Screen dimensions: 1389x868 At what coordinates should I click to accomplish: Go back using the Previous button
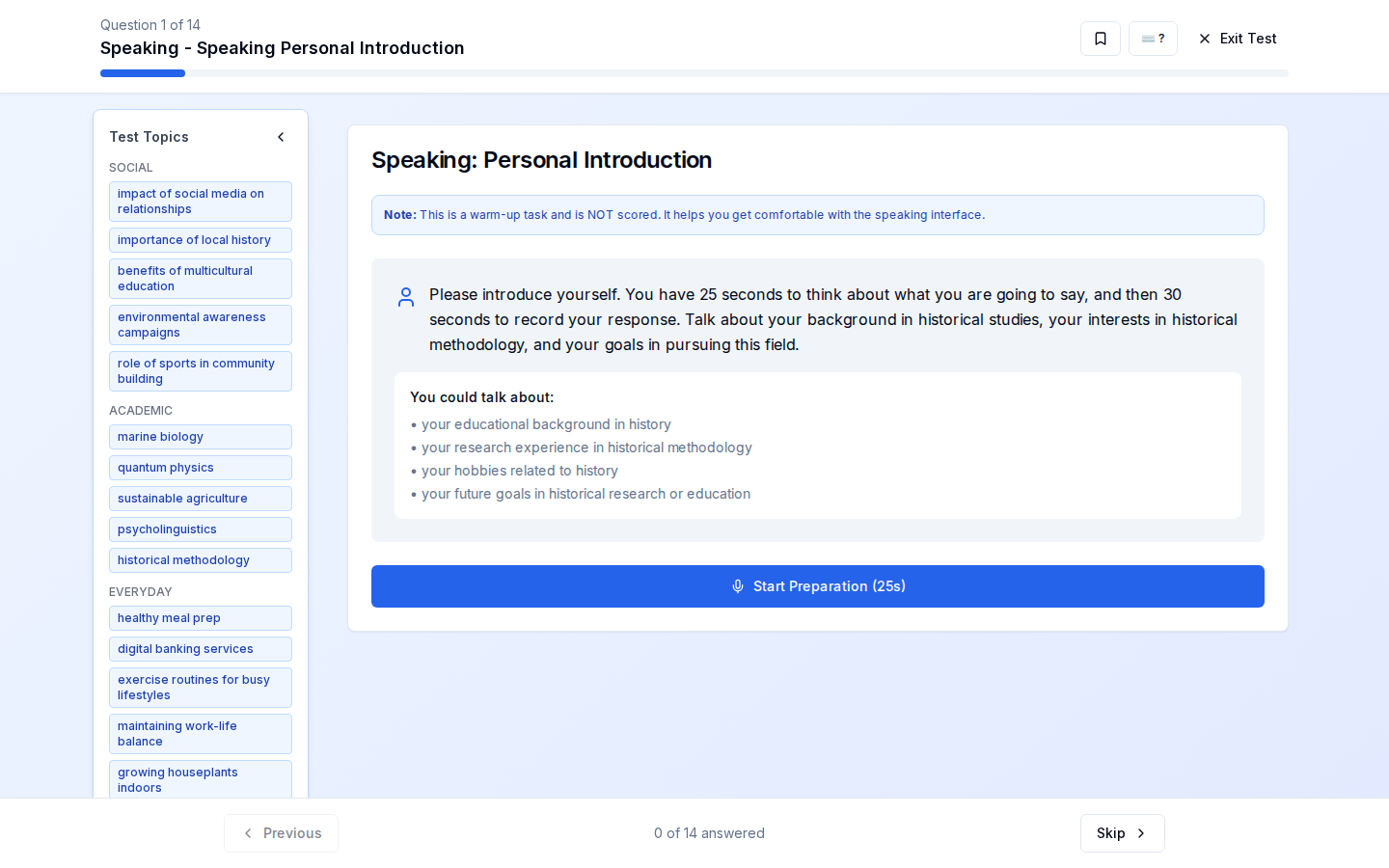(x=281, y=833)
